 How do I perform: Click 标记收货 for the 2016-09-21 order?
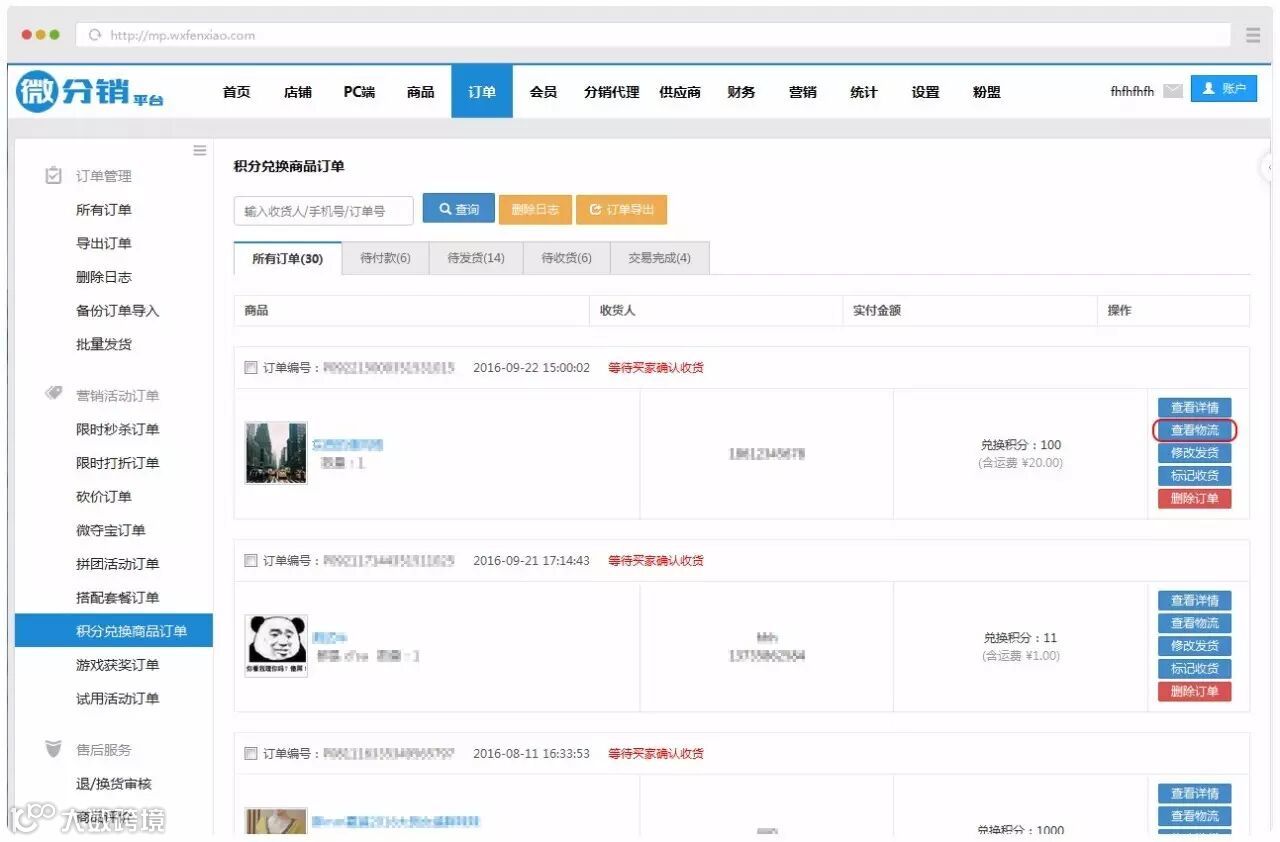pos(1195,669)
